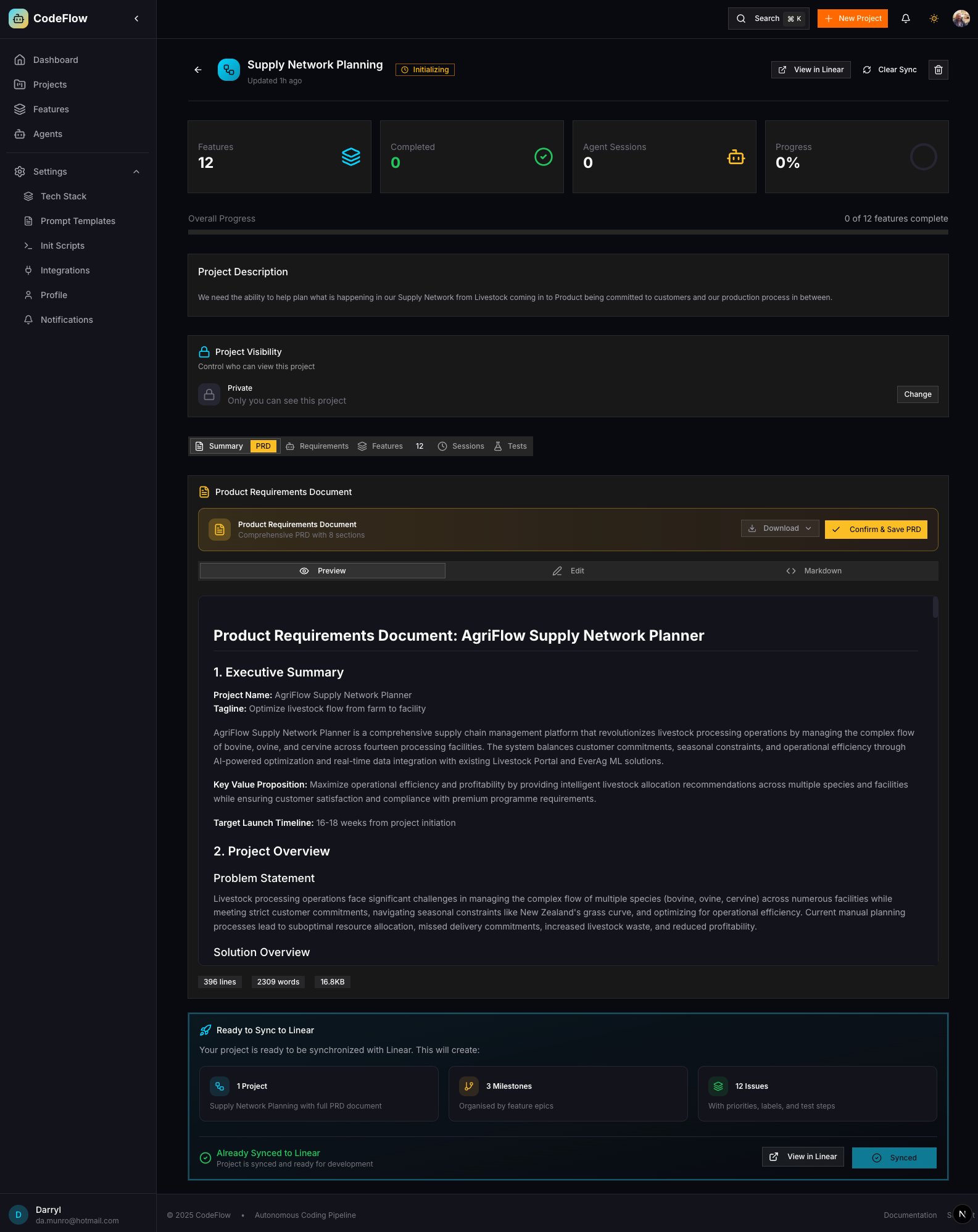
Task: Click the New Project button
Action: pyautogui.click(x=853, y=19)
